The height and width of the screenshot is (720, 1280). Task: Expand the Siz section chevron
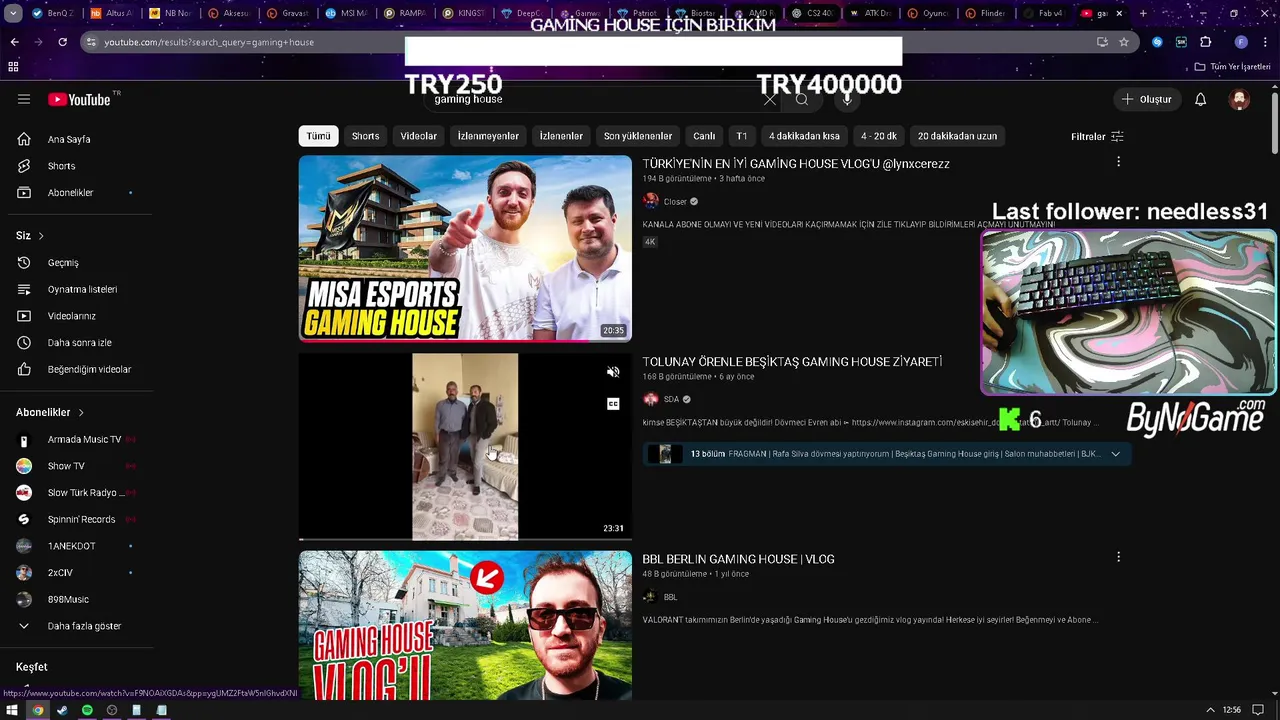click(x=41, y=236)
